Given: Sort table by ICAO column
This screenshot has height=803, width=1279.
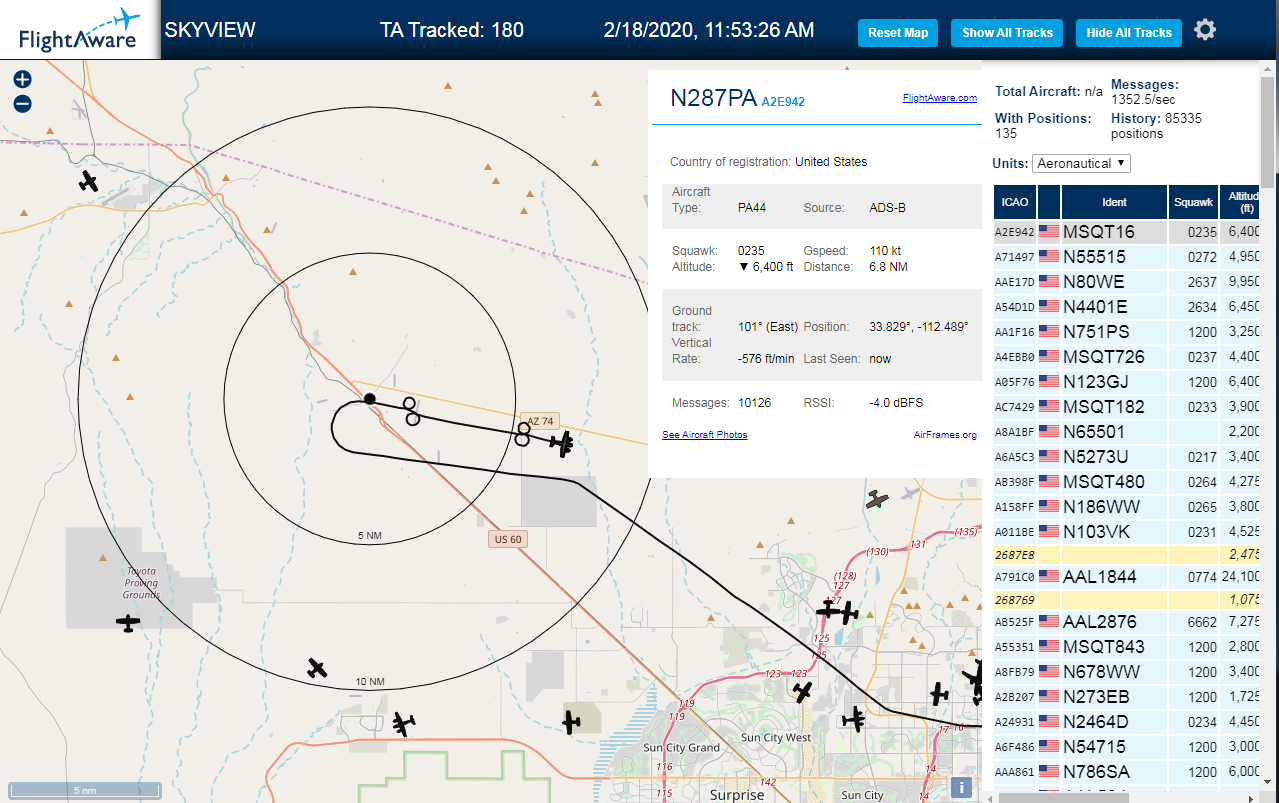Looking at the screenshot, I should coord(1014,202).
